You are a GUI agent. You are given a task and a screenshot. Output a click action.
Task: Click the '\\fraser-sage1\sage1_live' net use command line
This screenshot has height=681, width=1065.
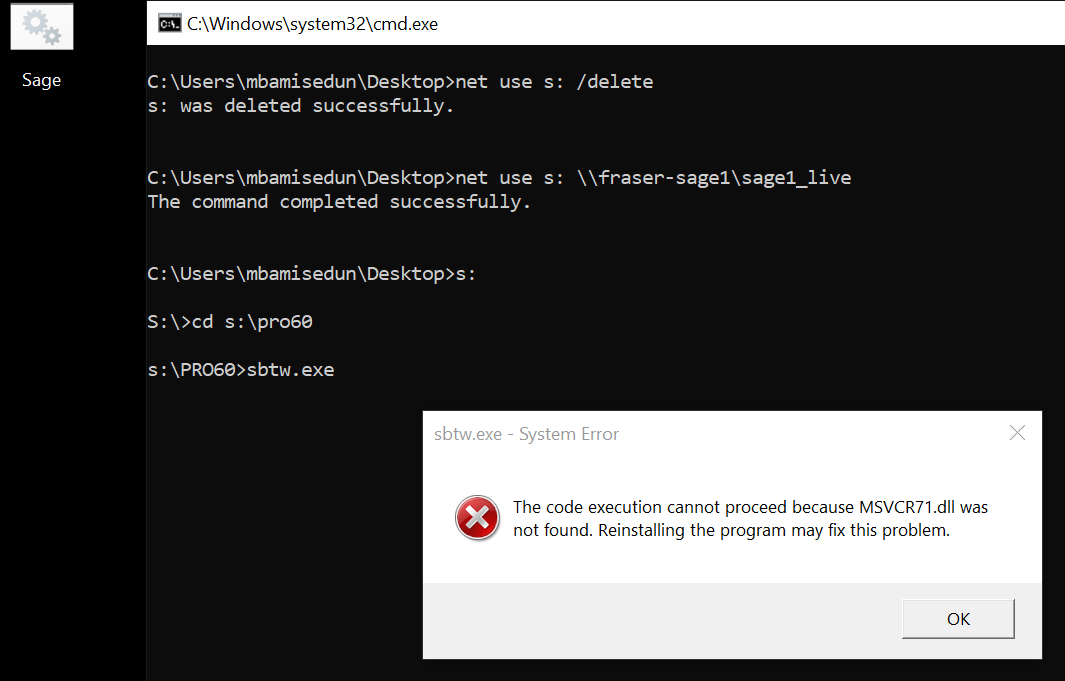pos(499,178)
